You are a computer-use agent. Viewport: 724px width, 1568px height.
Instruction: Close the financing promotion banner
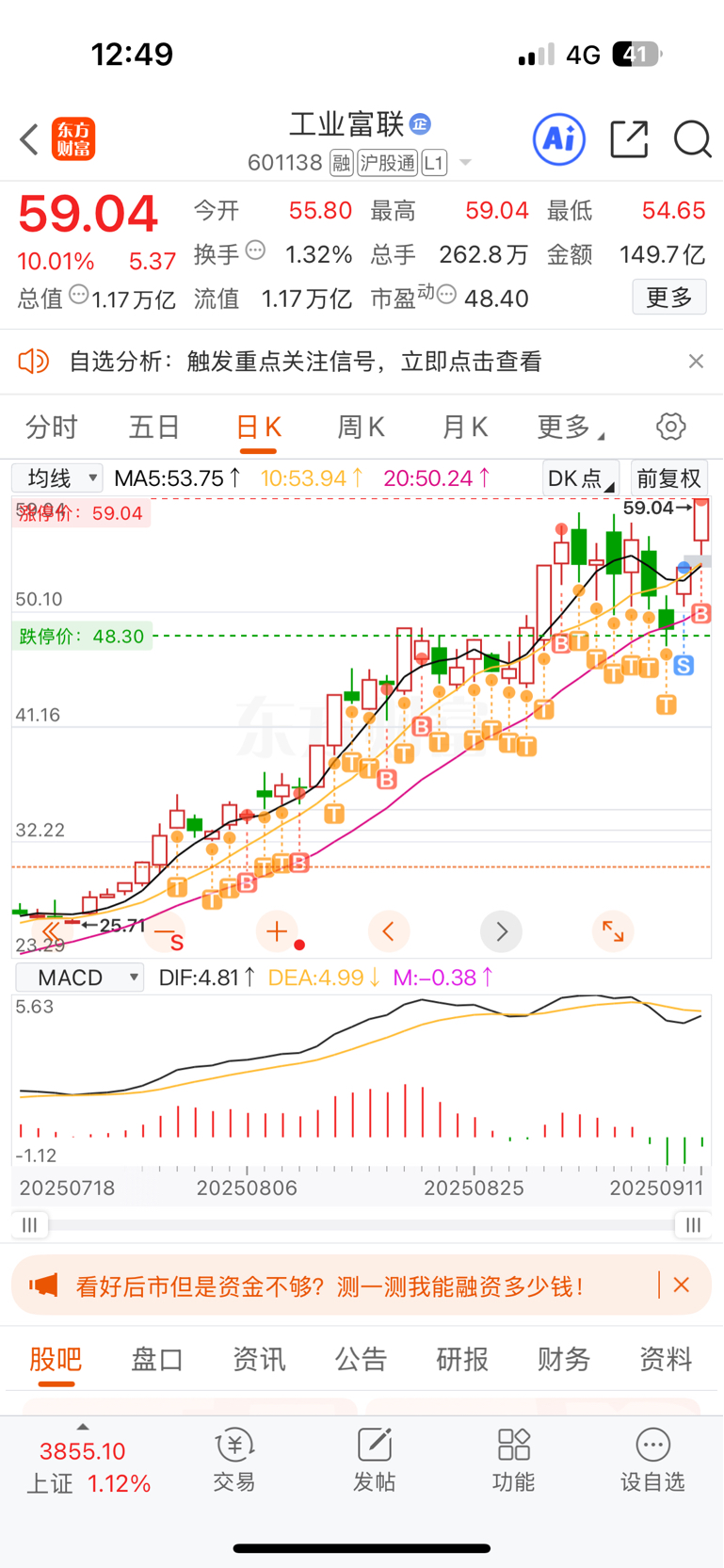click(x=682, y=1285)
